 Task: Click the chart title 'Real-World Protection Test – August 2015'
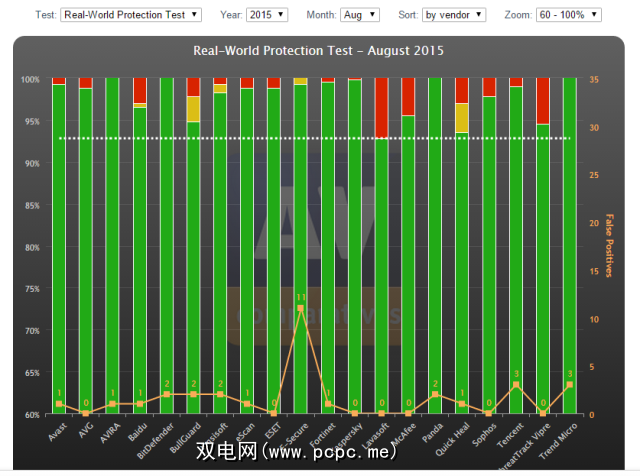tap(318, 51)
